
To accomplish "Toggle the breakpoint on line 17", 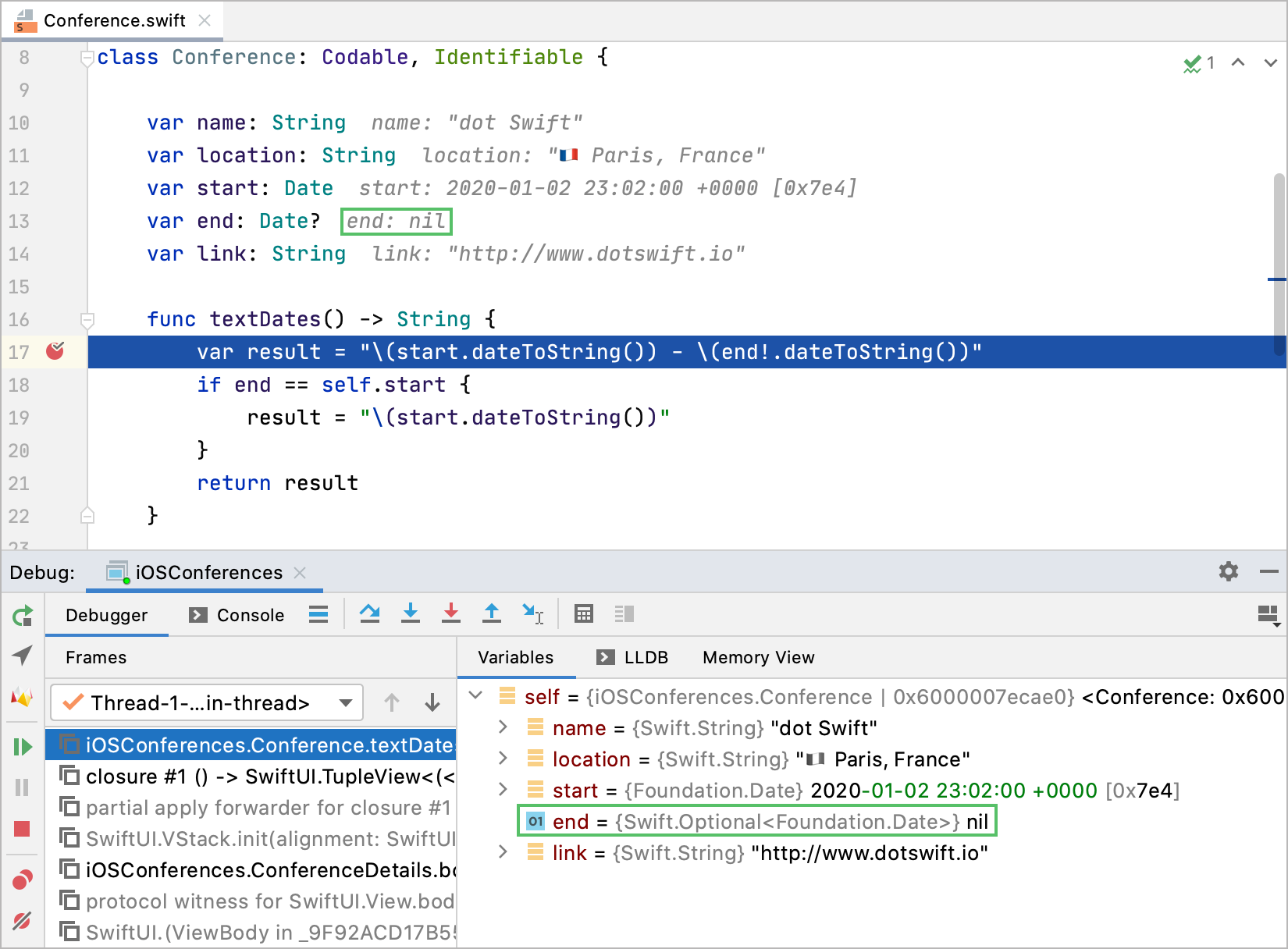I will tap(55, 351).
